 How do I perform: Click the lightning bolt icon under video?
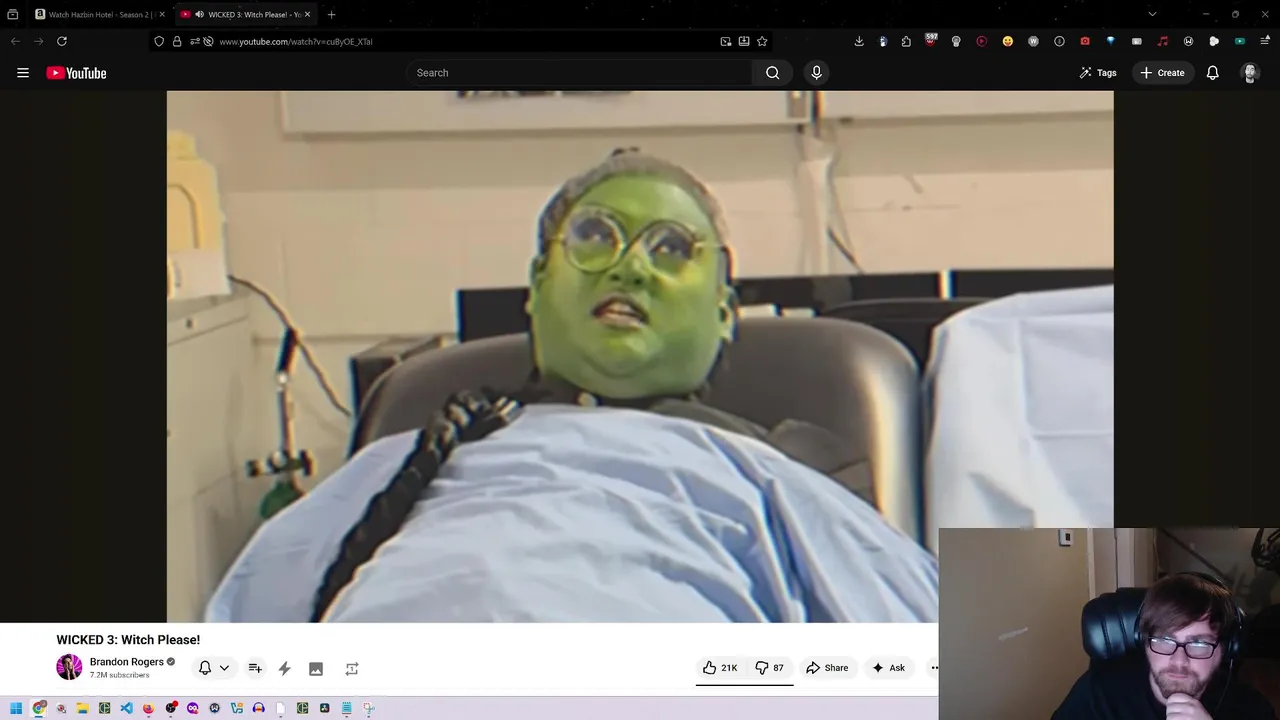[284, 668]
